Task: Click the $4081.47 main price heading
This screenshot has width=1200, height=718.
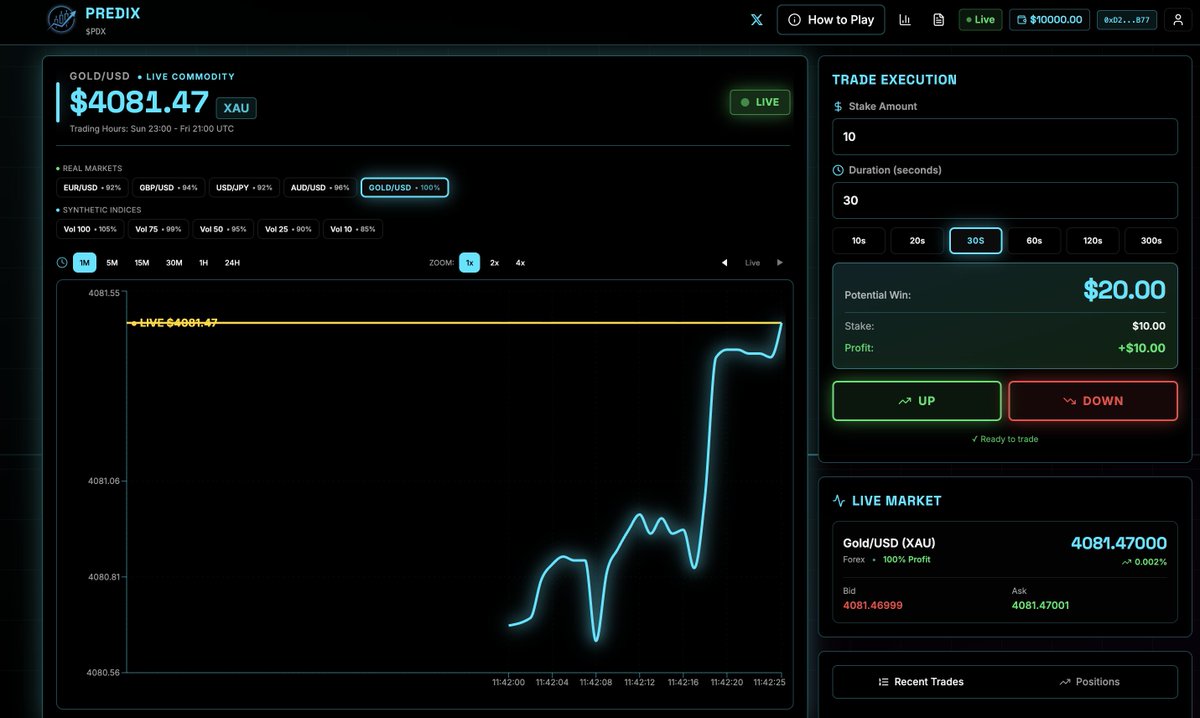Action: click(x=139, y=102)
